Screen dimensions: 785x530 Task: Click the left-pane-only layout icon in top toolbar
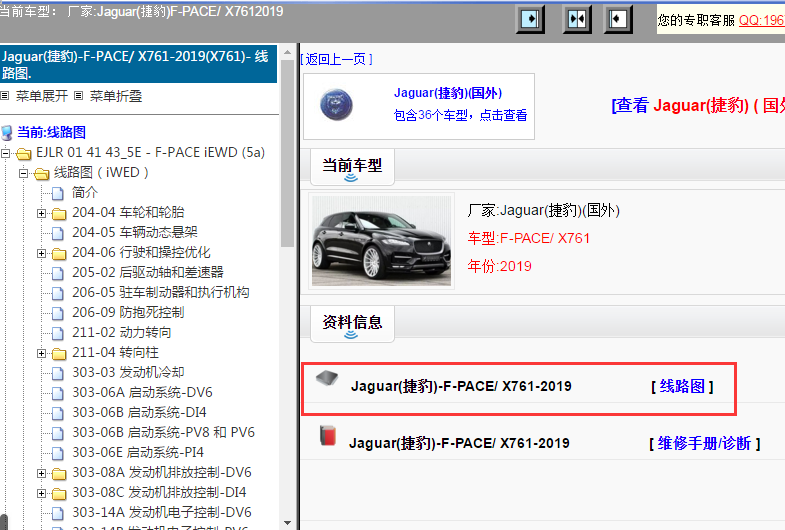pos(530,20)
